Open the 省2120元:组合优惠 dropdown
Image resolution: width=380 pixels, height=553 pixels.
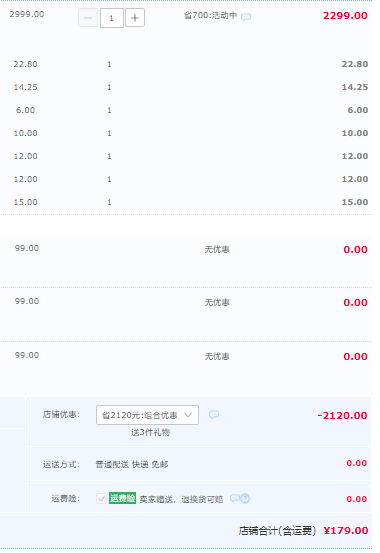[x=147, y=415]
